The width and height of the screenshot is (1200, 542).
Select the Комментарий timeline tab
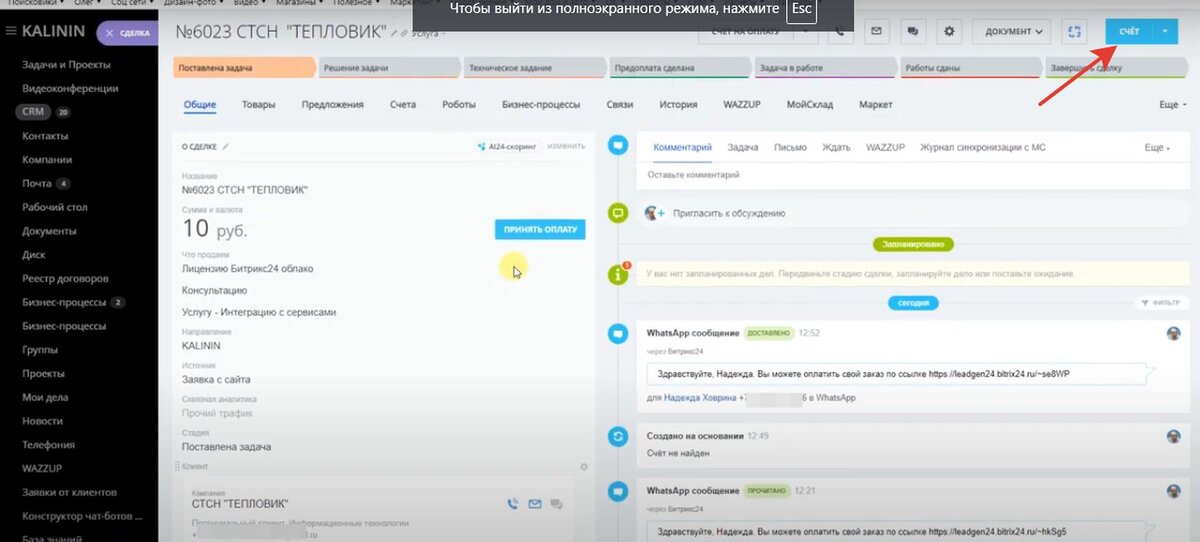[683, 147]
